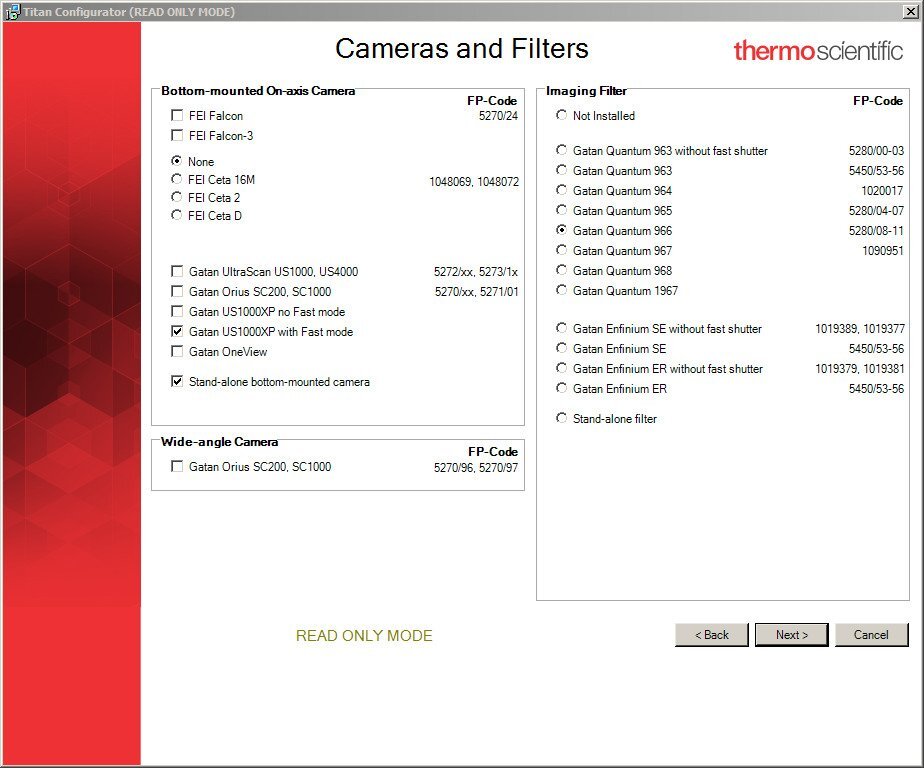Check Gatan US1000XP no Fast mode

click(177, 311)
